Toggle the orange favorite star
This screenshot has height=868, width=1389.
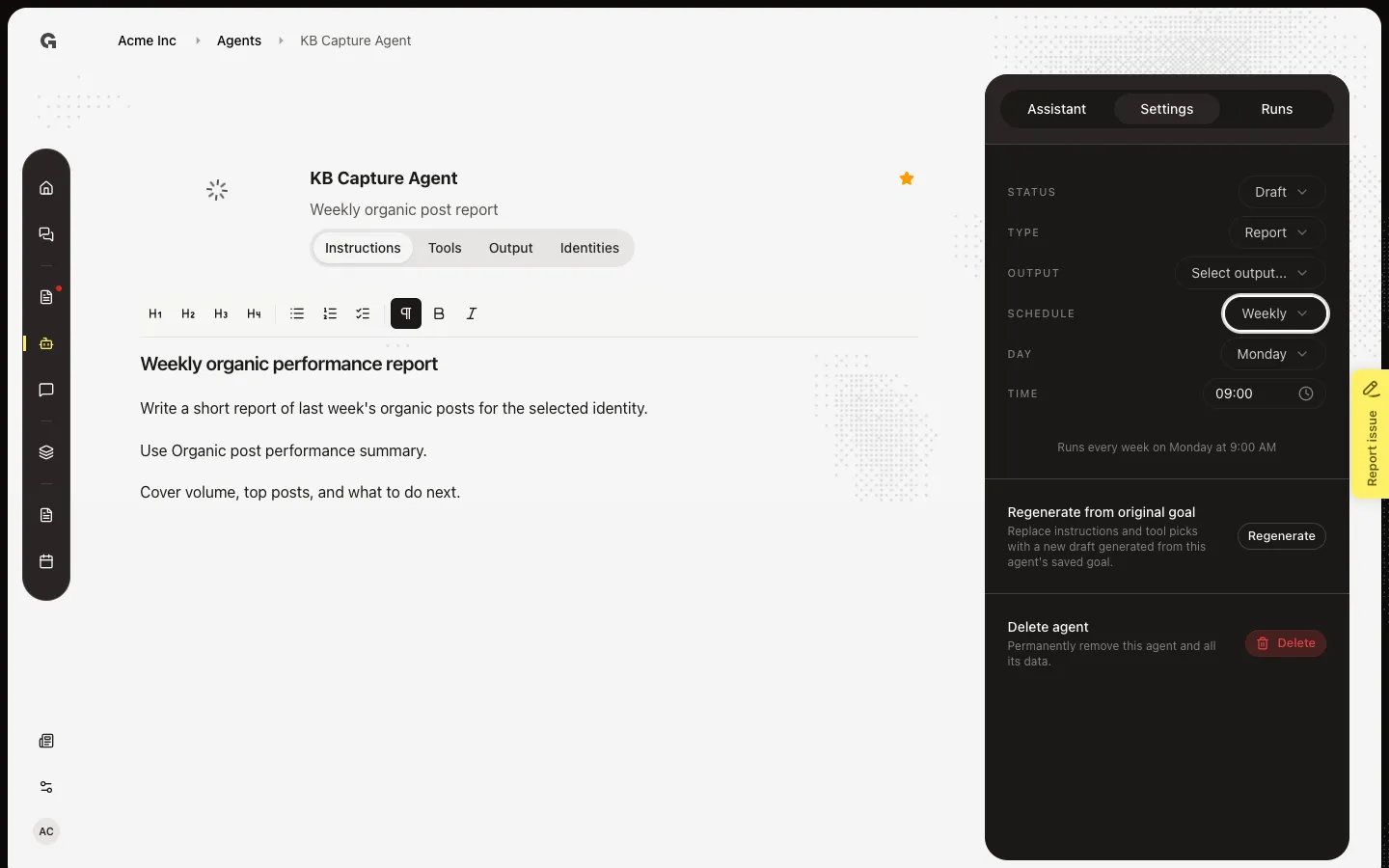coord(907,178)
